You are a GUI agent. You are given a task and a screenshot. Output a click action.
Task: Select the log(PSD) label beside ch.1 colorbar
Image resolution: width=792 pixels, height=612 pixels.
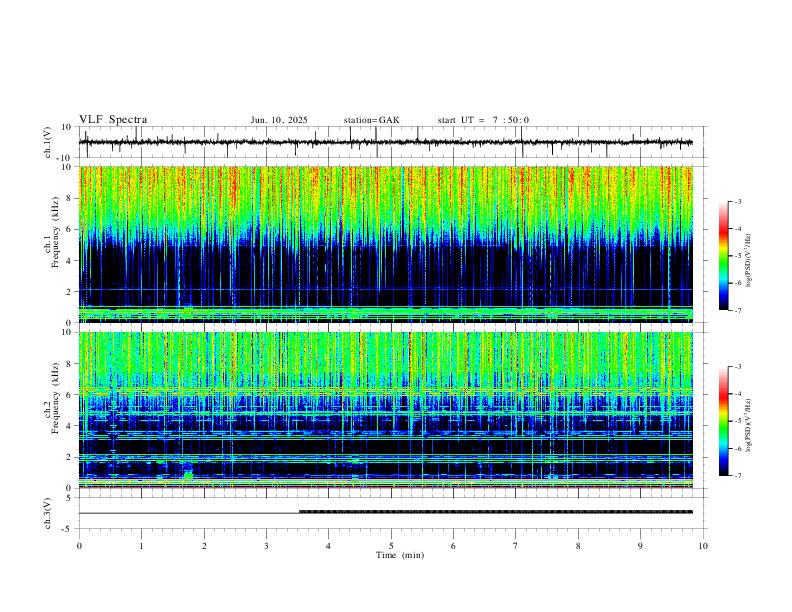tap(749, 261)
